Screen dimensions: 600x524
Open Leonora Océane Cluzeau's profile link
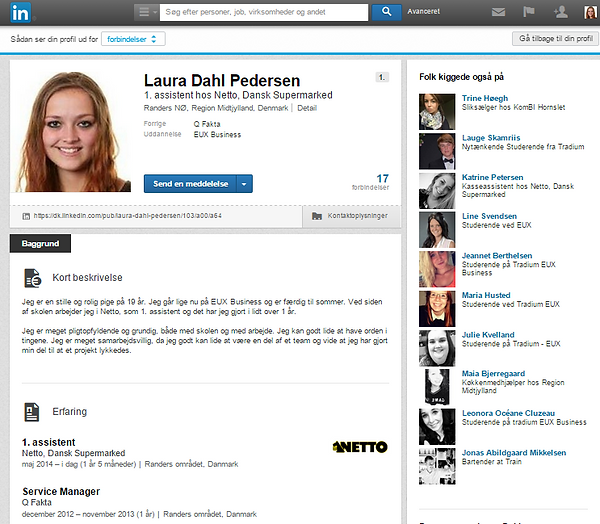click(x=508, y=413)
